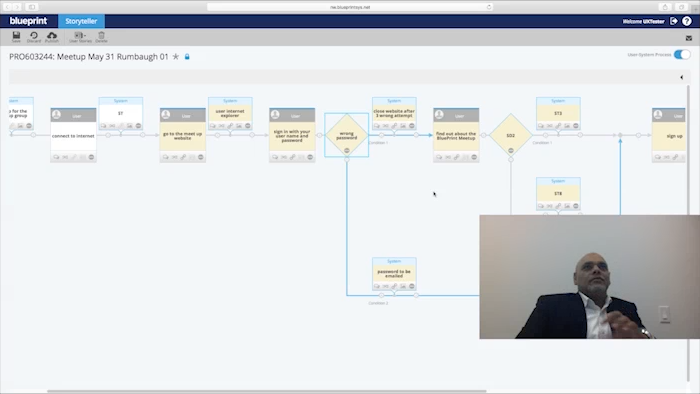
Task: Click the browser address bar
Action: pos(350,7)
